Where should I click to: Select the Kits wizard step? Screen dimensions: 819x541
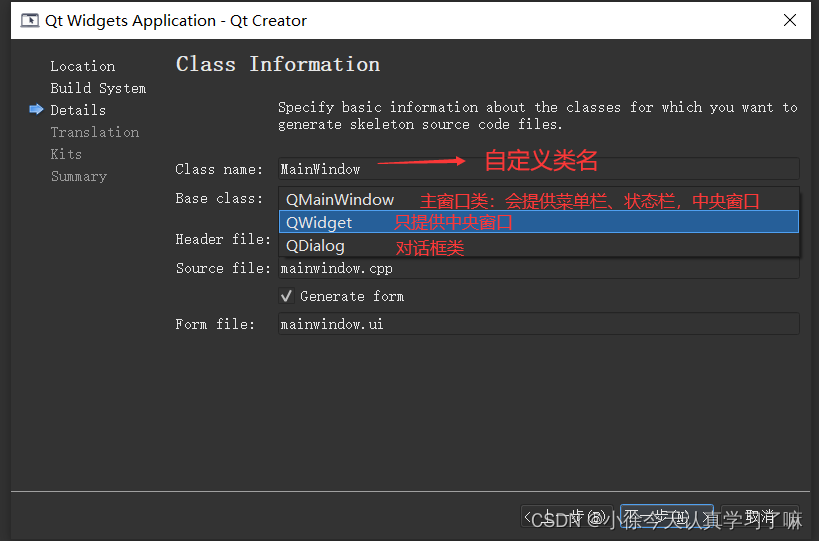pos(66,154)
